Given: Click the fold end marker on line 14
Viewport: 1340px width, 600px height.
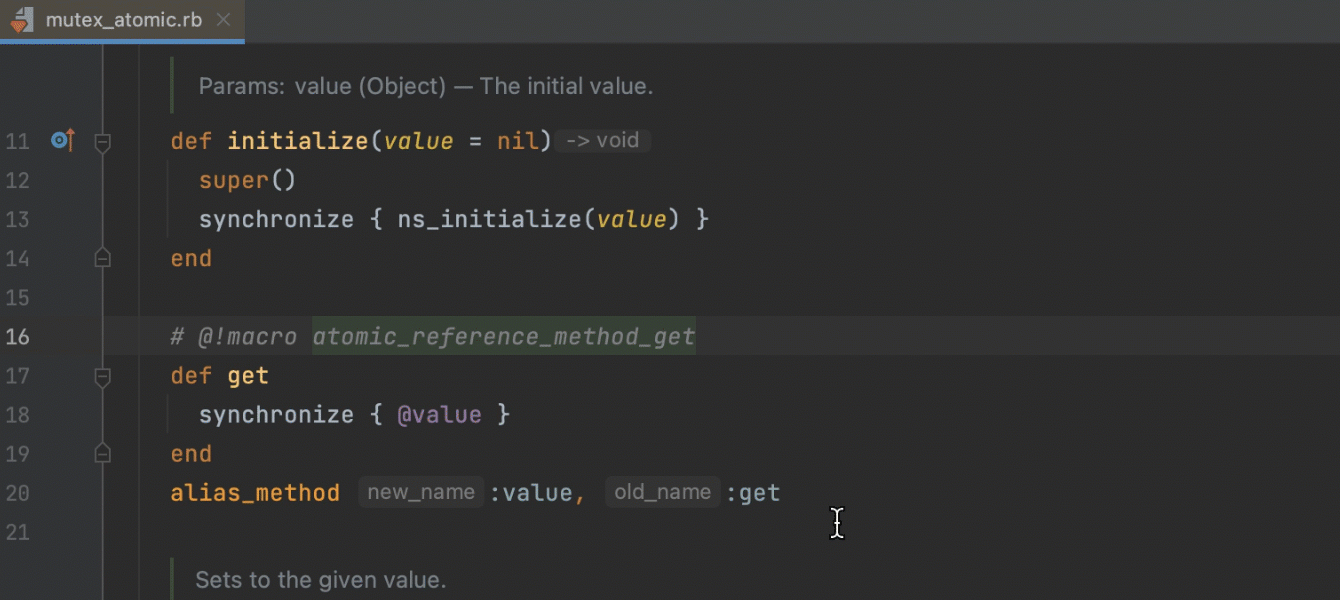Looking at the screenshot, I should [102, 259].
